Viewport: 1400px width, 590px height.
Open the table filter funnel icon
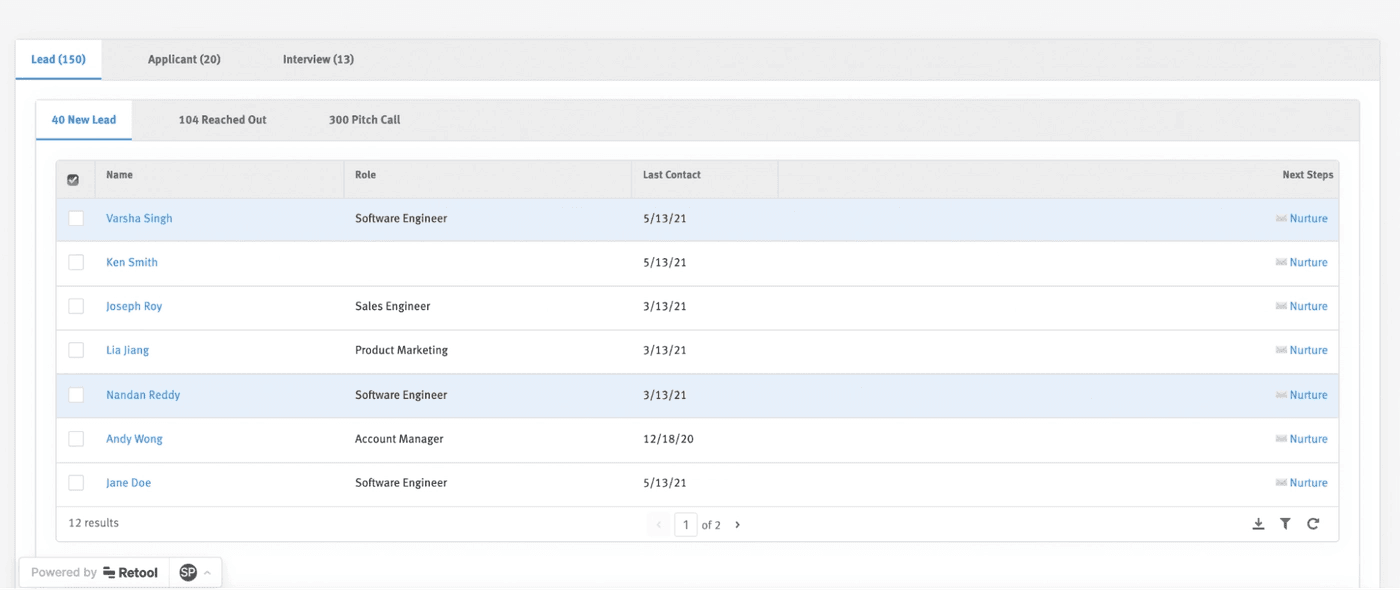tap(1285, 524)
